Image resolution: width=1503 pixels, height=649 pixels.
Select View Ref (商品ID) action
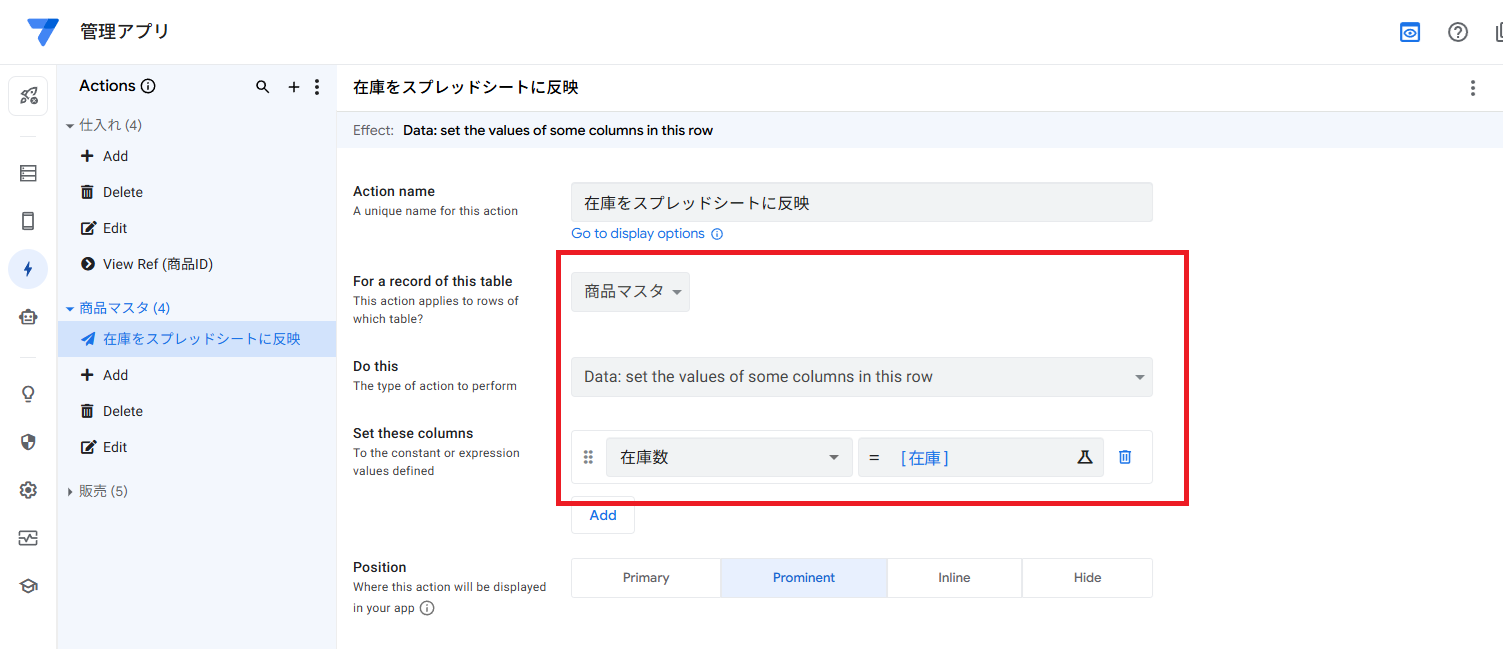pyautogui.click(x=158, y=264)
